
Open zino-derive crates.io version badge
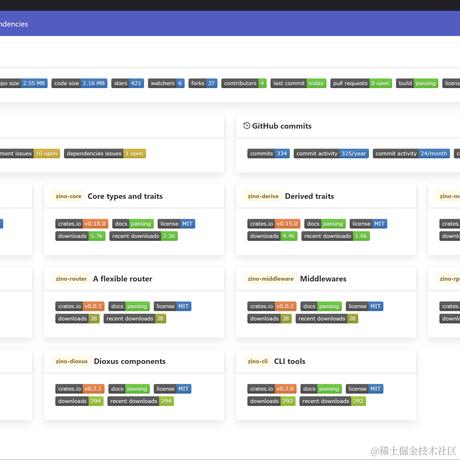pyautogui.click(x=274, y=224)
